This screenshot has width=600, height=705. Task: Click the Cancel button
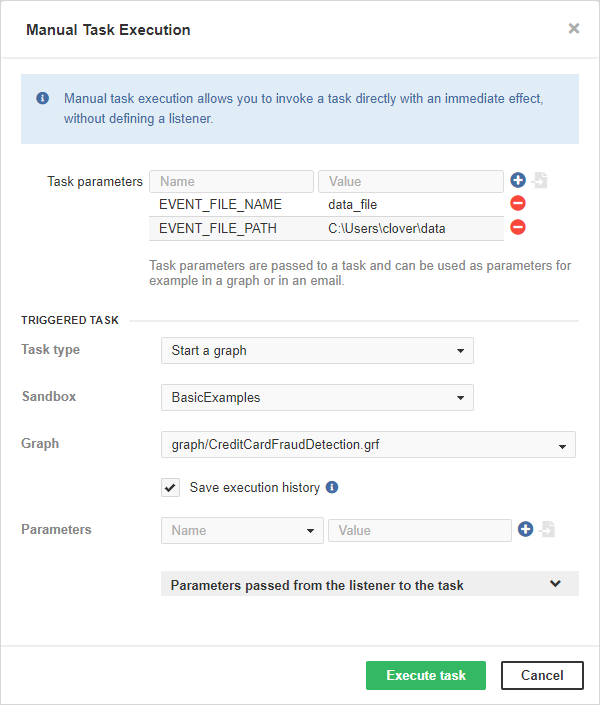coord(541,675)
